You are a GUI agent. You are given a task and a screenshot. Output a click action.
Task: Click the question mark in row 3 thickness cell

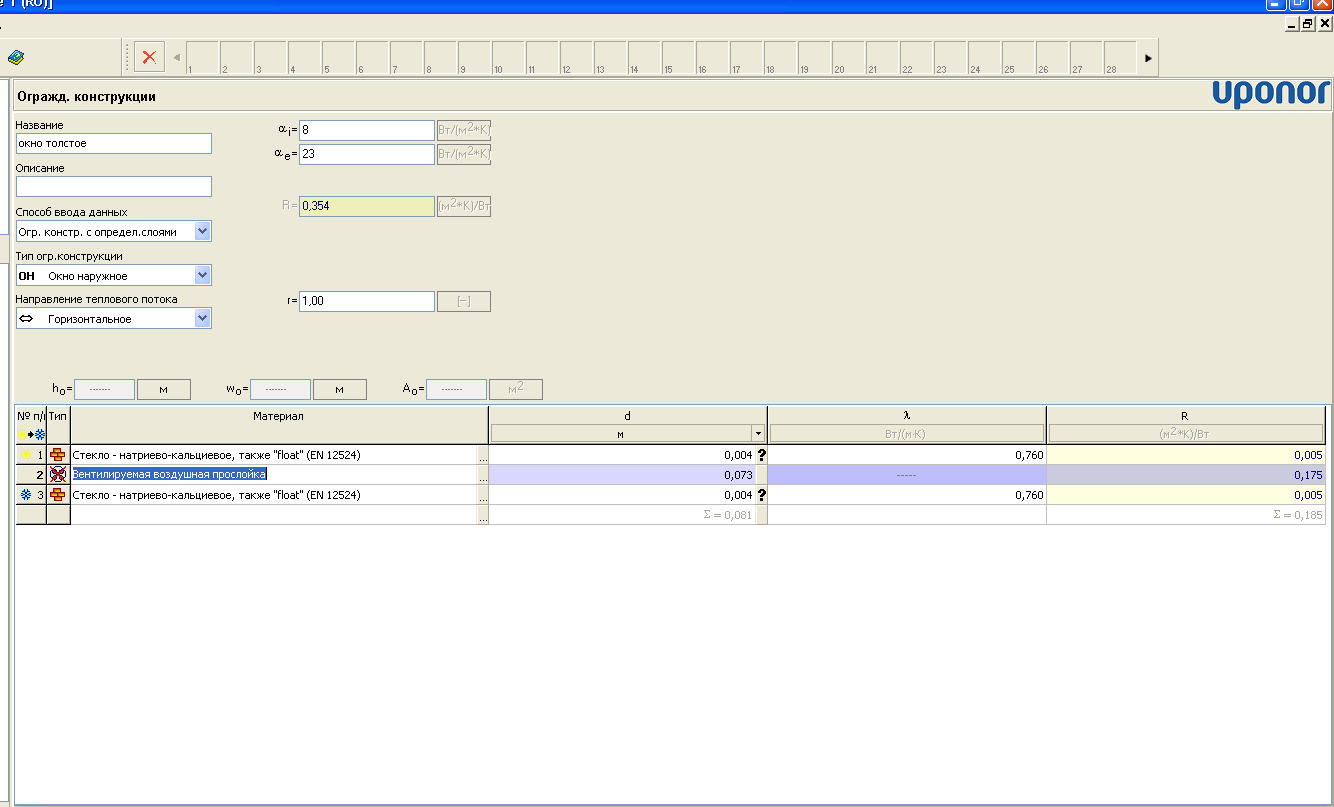[x=761, y=495]
